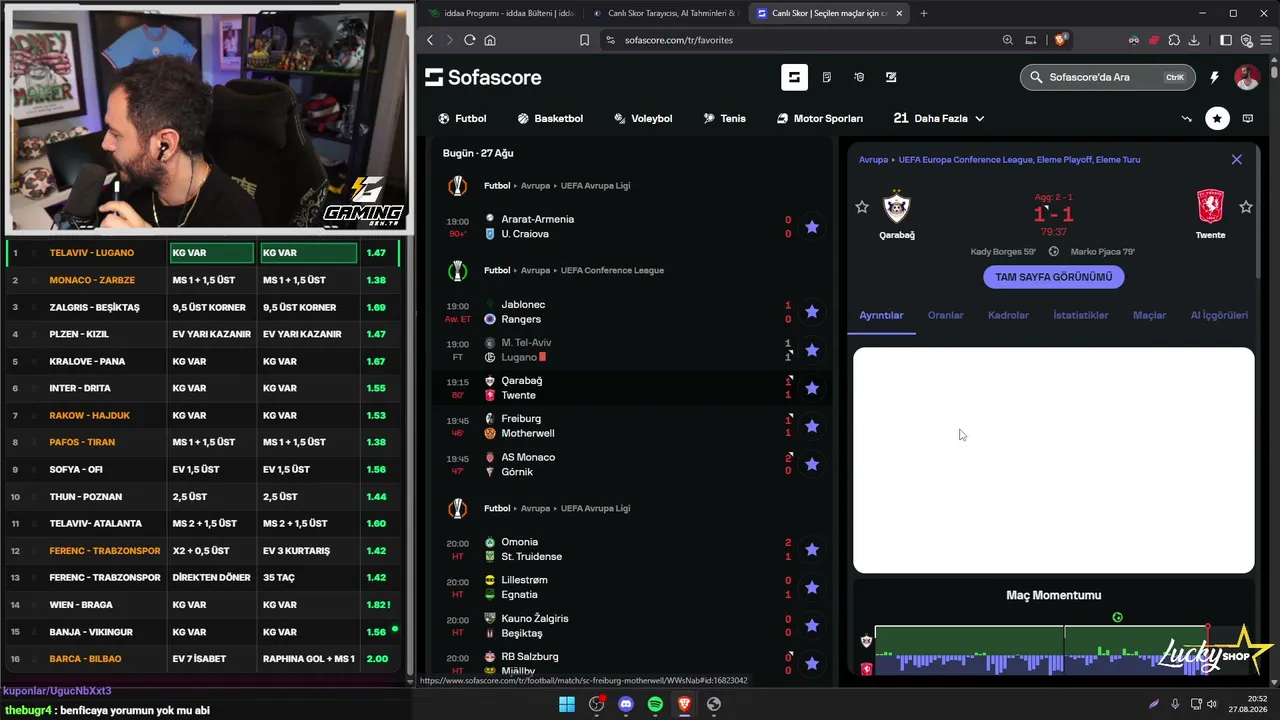Open Spotify from the taskbar
The image size is (1280, 720).
655,704
